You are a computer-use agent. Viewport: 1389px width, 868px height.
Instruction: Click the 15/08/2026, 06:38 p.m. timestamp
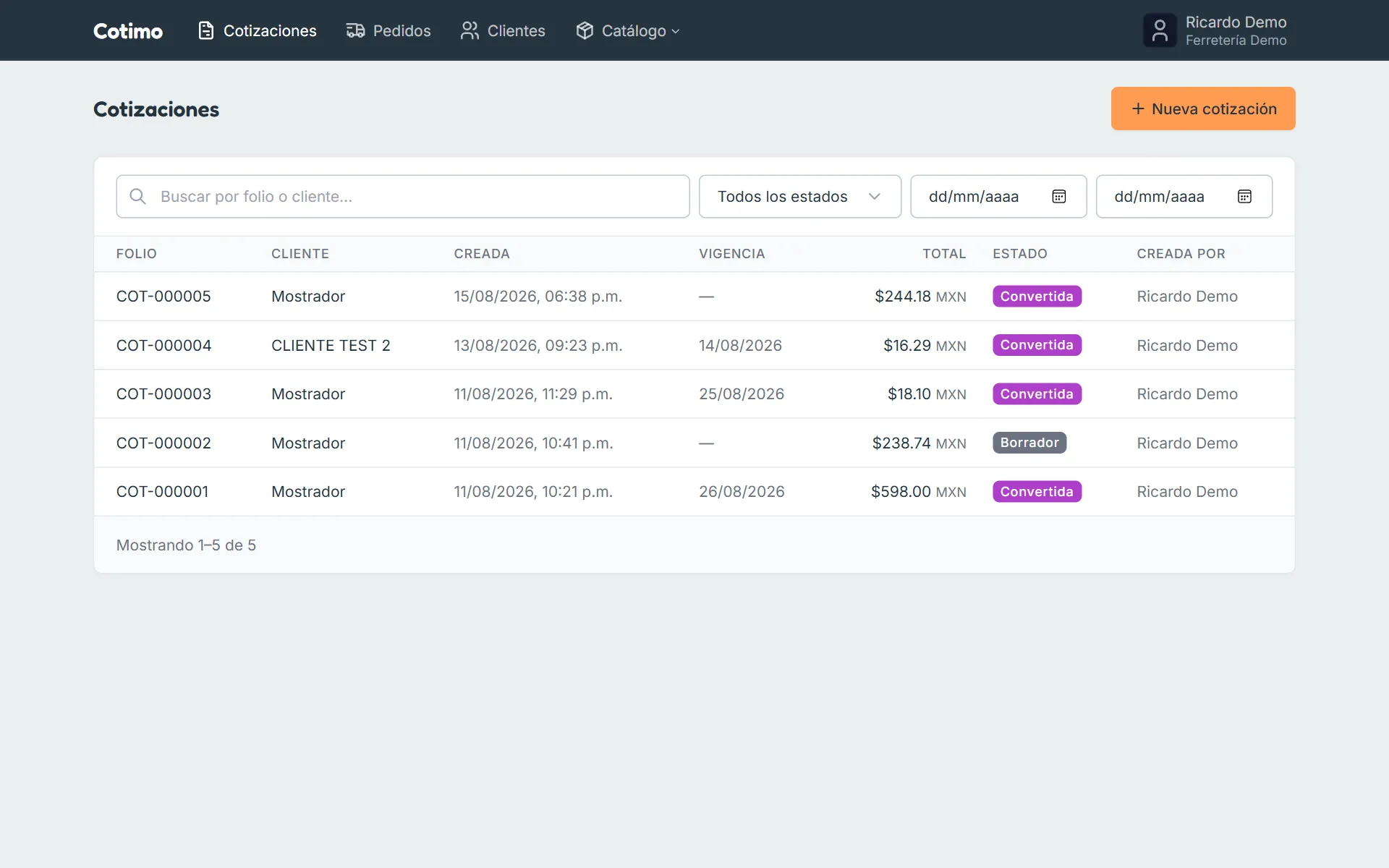point(538,297)
